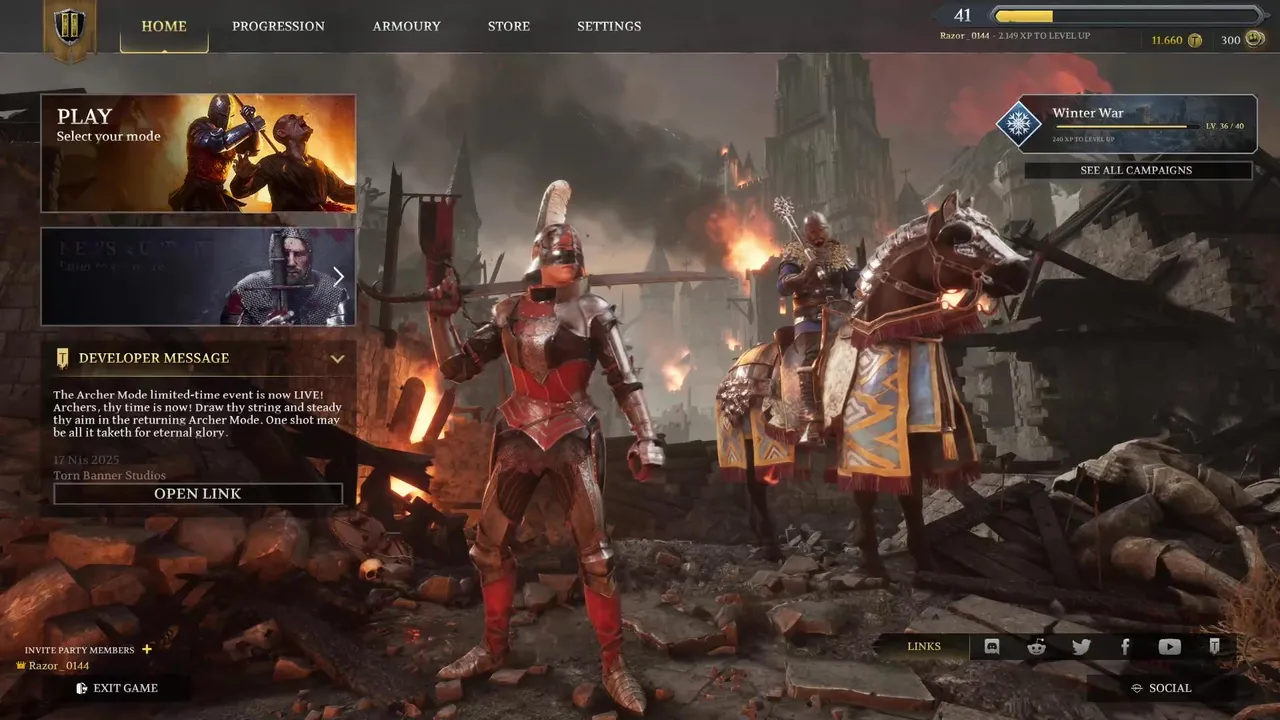Open the Torn Banner website icon
The height and width of the screenshot is (720, 1280).
1214,647
